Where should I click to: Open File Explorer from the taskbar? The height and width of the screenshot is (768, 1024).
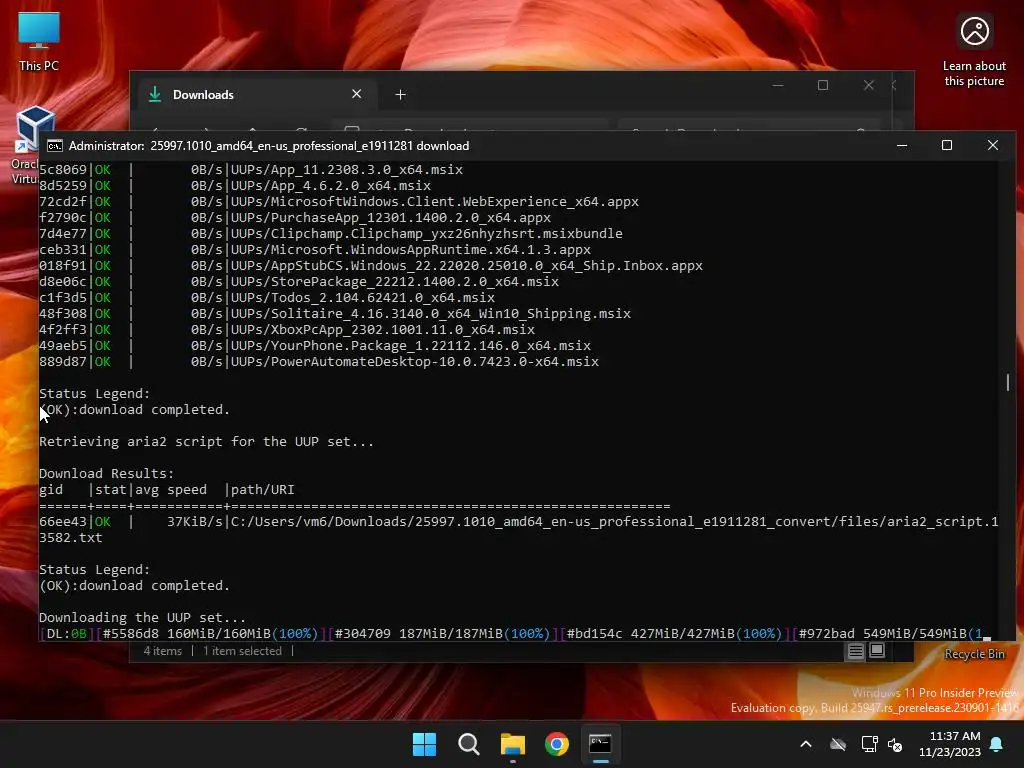coord(513,744)
